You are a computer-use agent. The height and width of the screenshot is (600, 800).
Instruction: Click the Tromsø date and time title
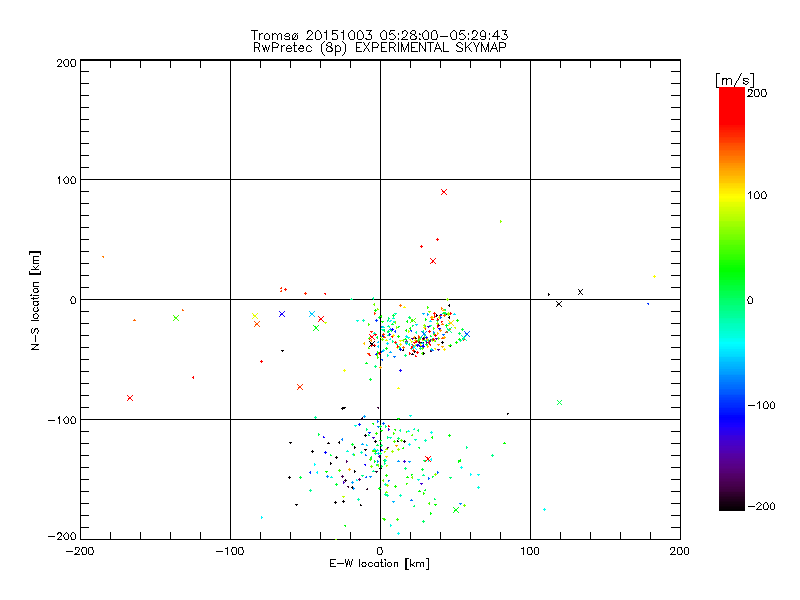(379, 35)
